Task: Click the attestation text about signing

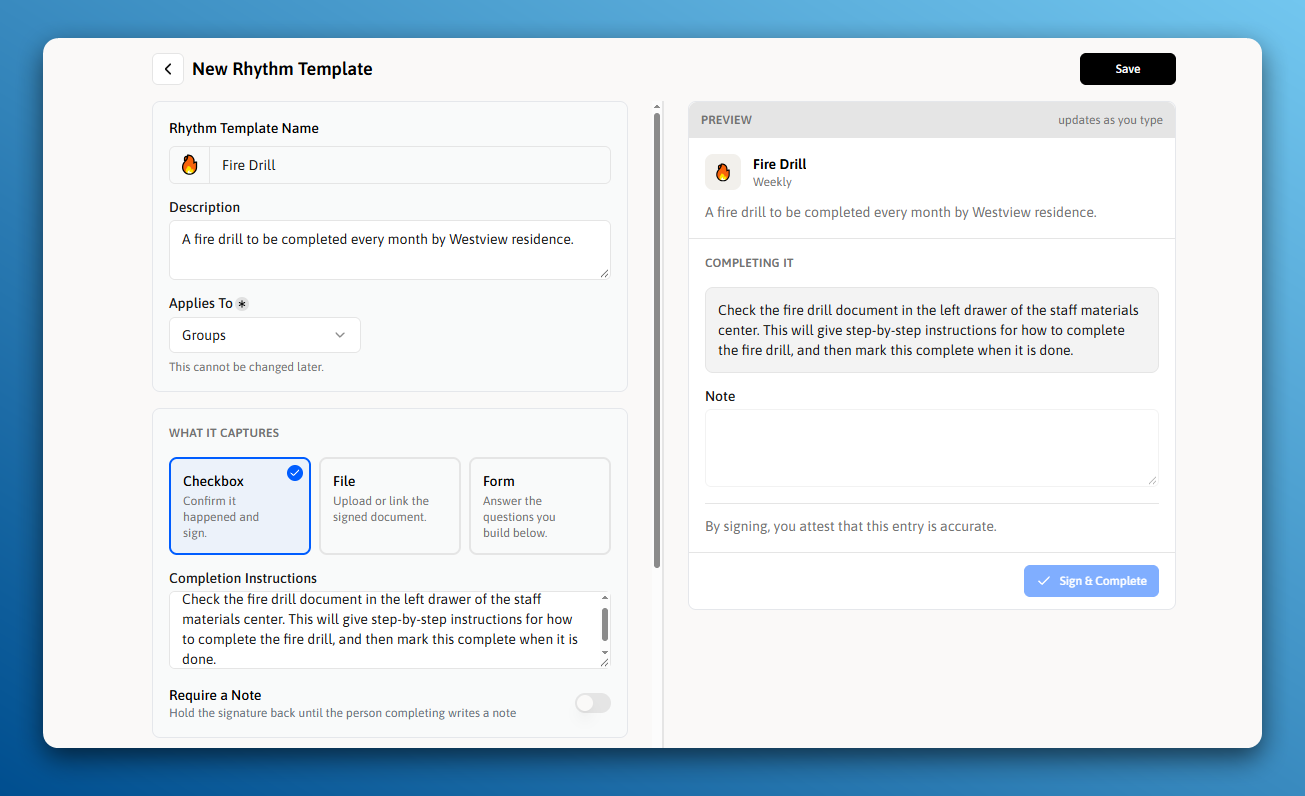Action: tap(851, 526)
